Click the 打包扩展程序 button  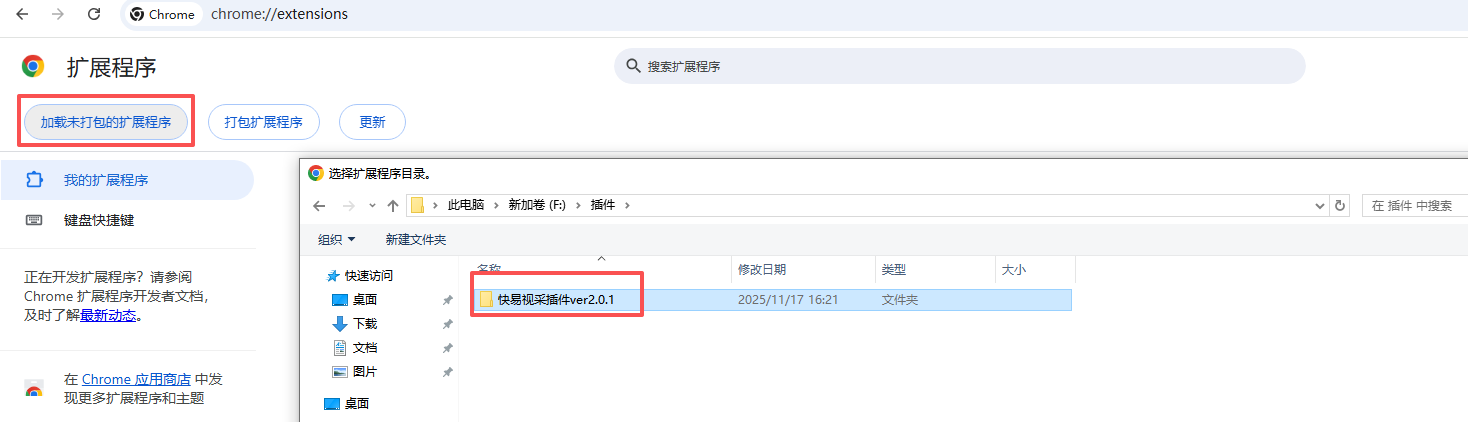tap(263, 122)
